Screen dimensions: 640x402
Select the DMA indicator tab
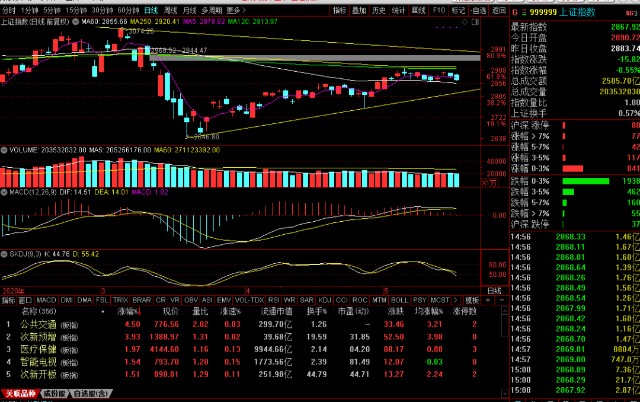[84, 300]
